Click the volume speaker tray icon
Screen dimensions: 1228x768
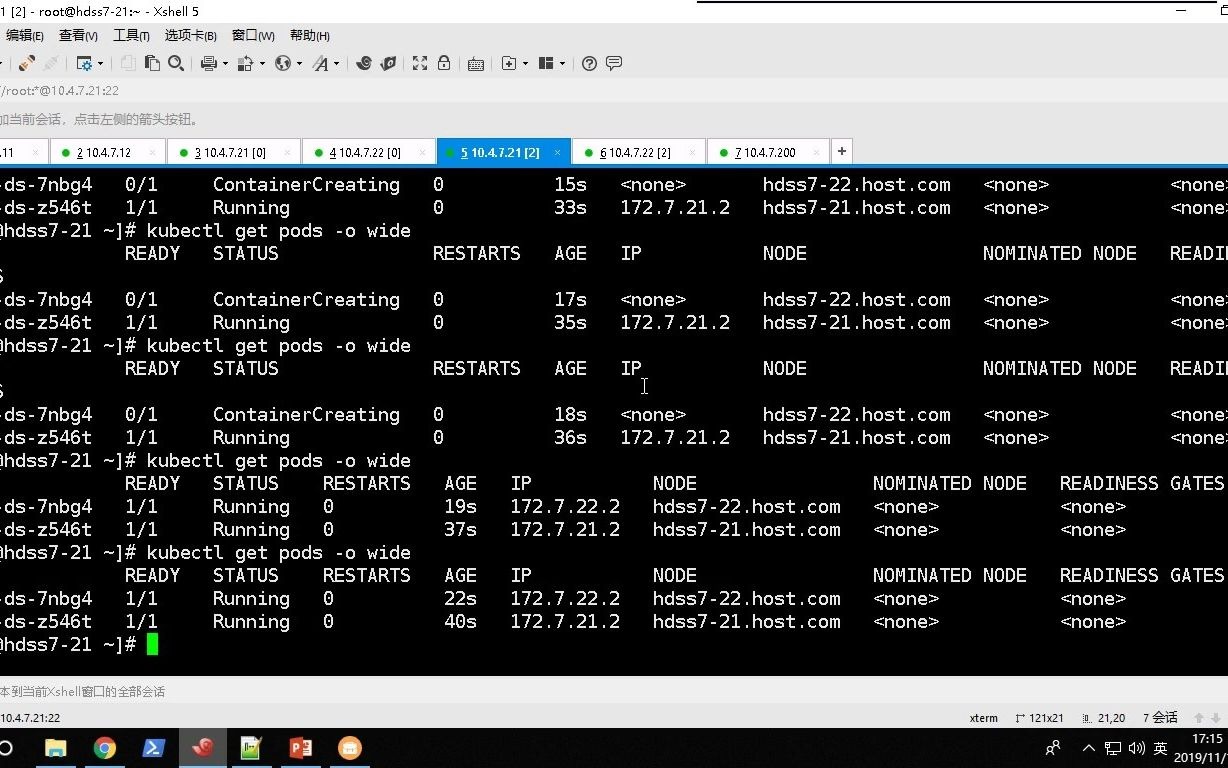(1136, 748)
